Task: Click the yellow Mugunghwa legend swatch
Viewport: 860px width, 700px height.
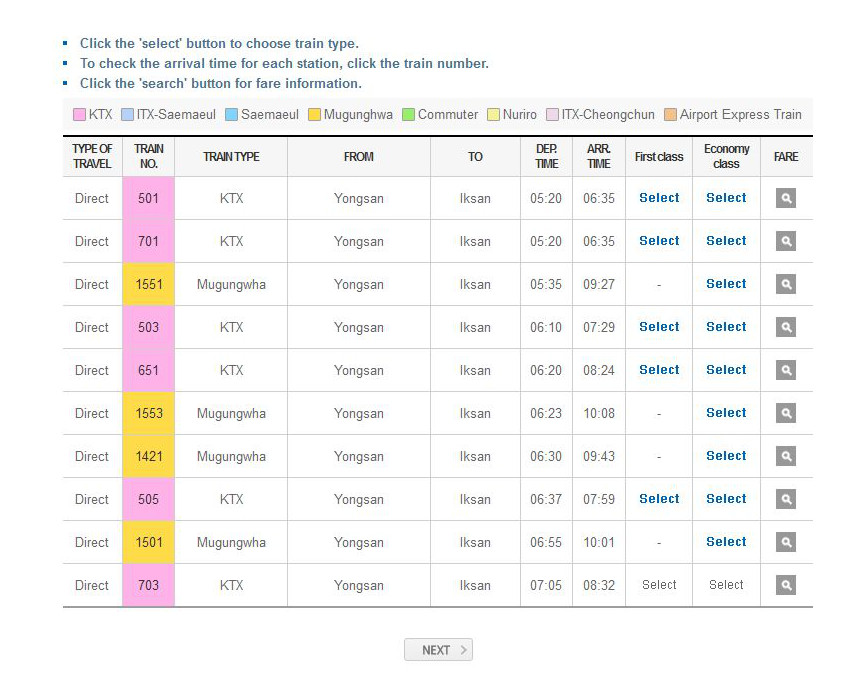Action: (x=315, y=115)
